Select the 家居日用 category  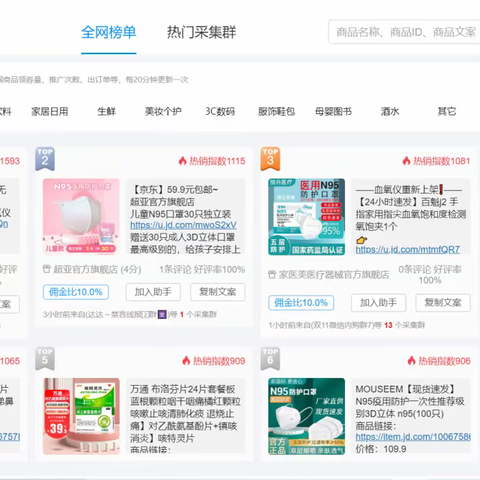coord(50,111)
